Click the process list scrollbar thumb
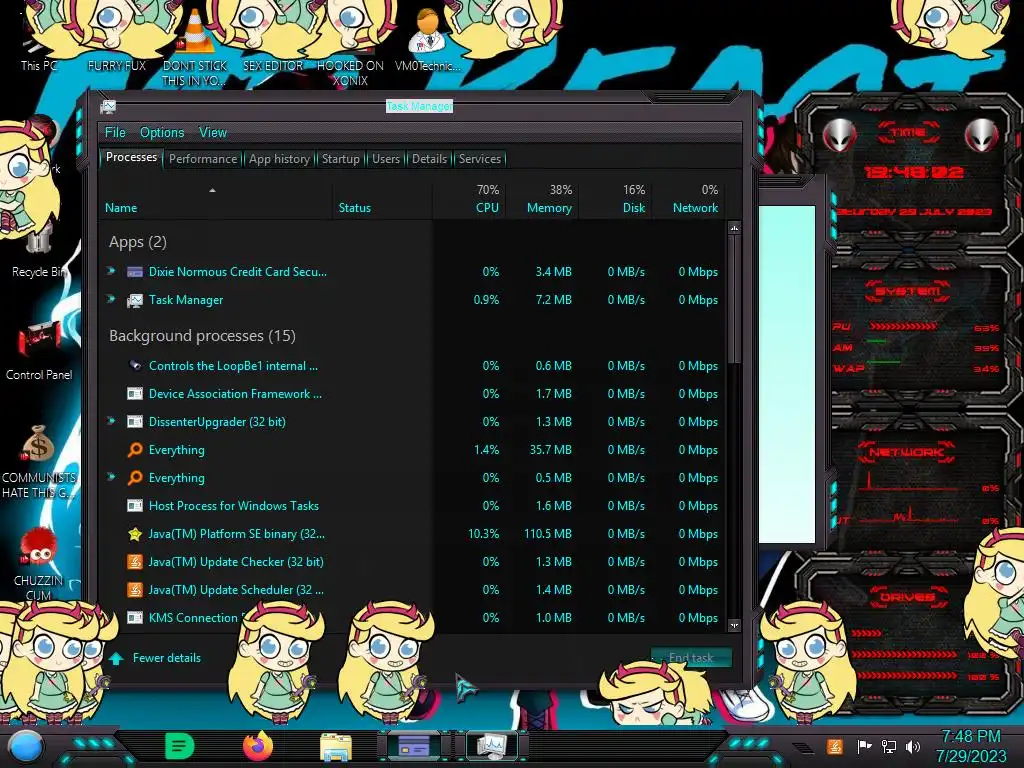This screenshot has height=768, width=1024. coord(734,299)
